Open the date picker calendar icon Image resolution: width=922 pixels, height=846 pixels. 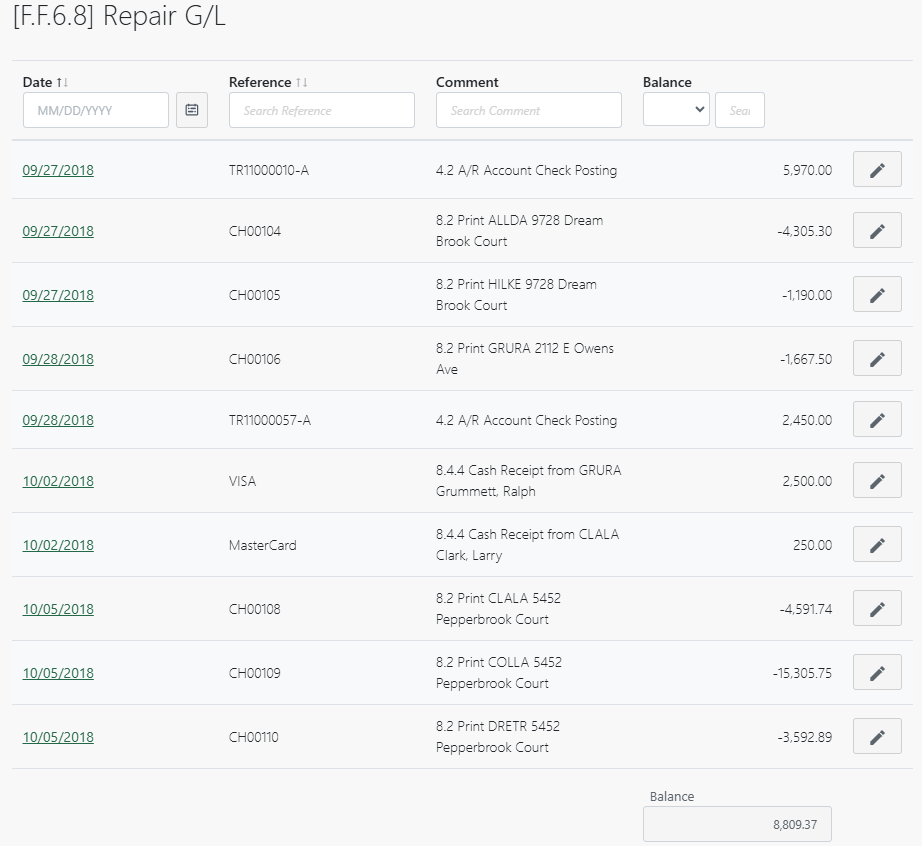[192, 110]
